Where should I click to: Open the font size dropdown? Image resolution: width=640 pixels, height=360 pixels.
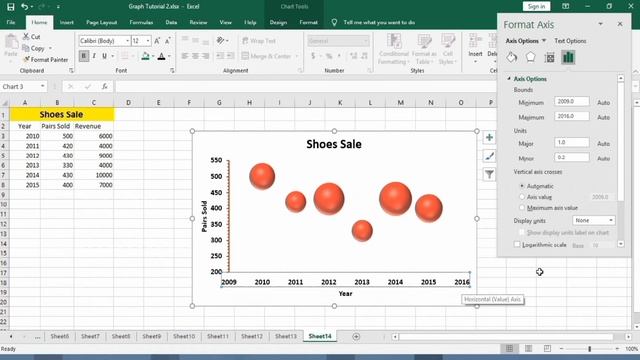[x=148, y=41]
